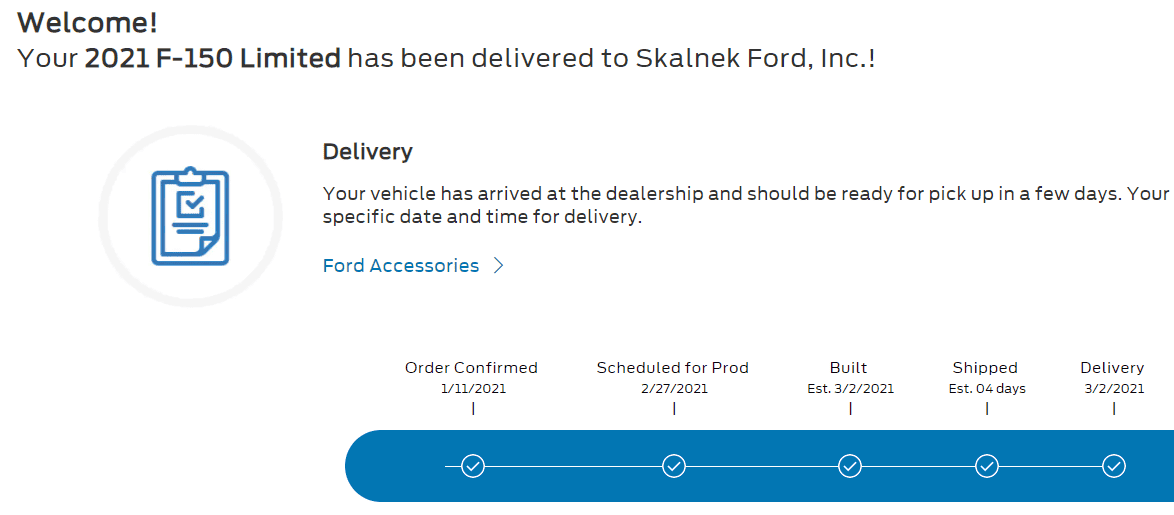This screenshot has width=1174, height=515.
Task: Click the 2021 F-150 Limited vehicle name
Action: tap(213, 58)
